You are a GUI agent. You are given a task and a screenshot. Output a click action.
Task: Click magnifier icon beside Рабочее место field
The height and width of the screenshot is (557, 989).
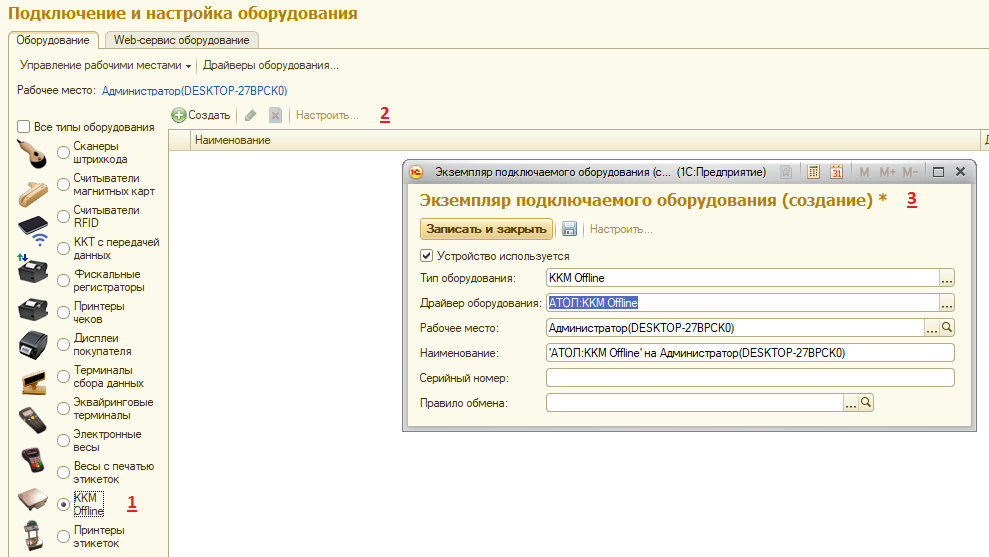point(947,327)
